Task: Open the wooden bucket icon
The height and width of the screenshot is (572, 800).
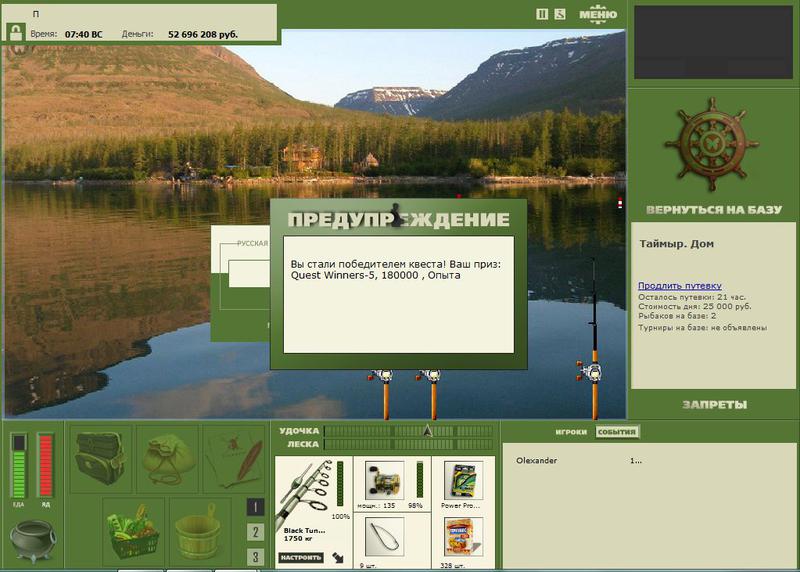Action: point(199,532)
